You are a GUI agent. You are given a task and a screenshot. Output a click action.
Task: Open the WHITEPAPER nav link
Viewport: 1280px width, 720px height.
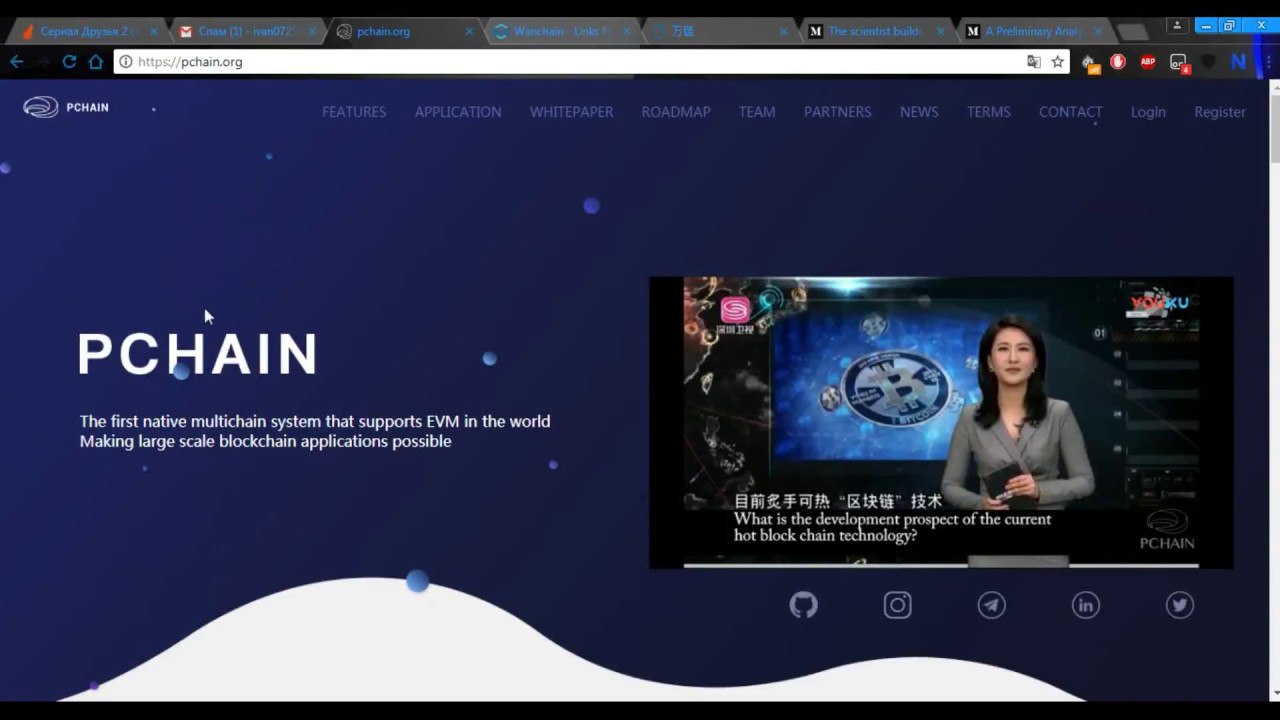pos(572,112)
